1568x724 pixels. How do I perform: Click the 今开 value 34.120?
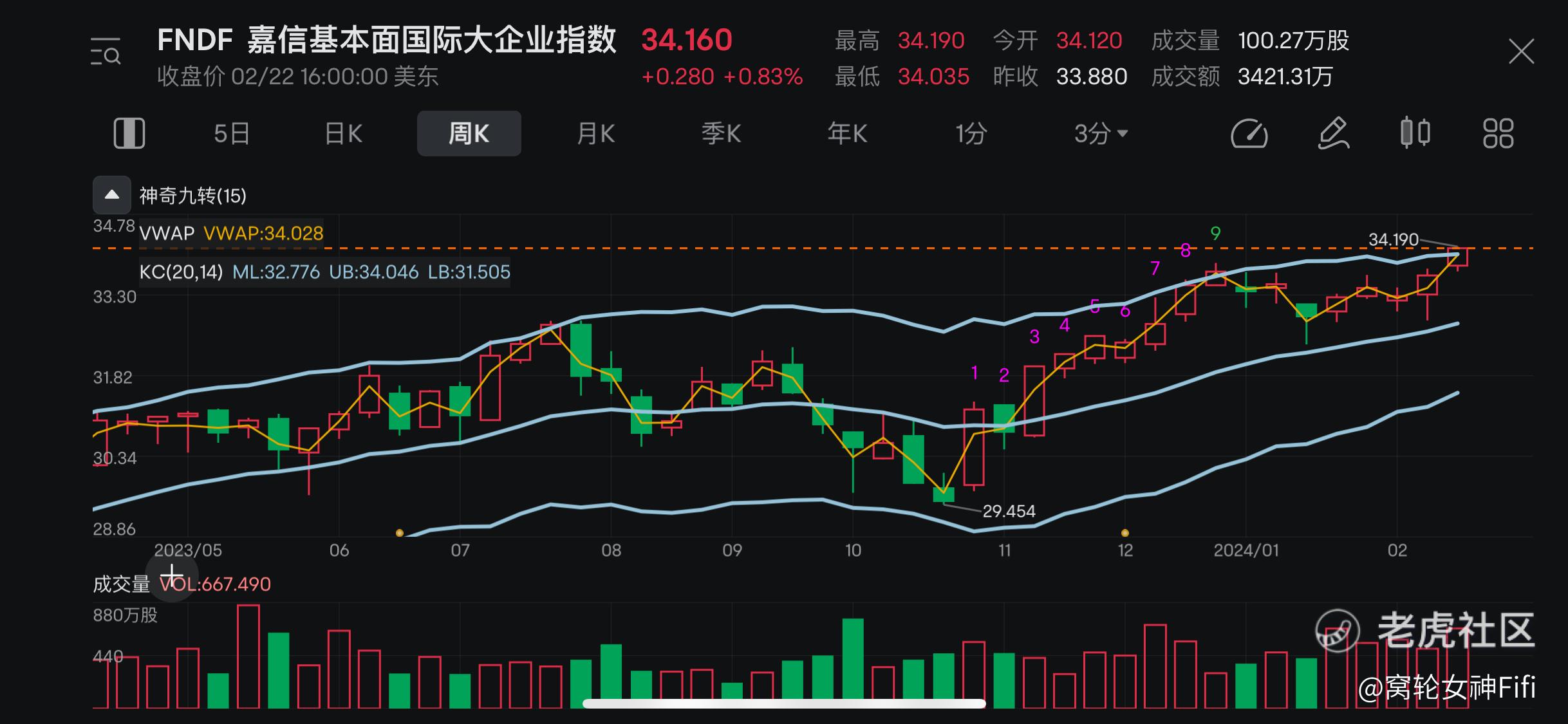pyautogui.click(x=1089, y=41)
